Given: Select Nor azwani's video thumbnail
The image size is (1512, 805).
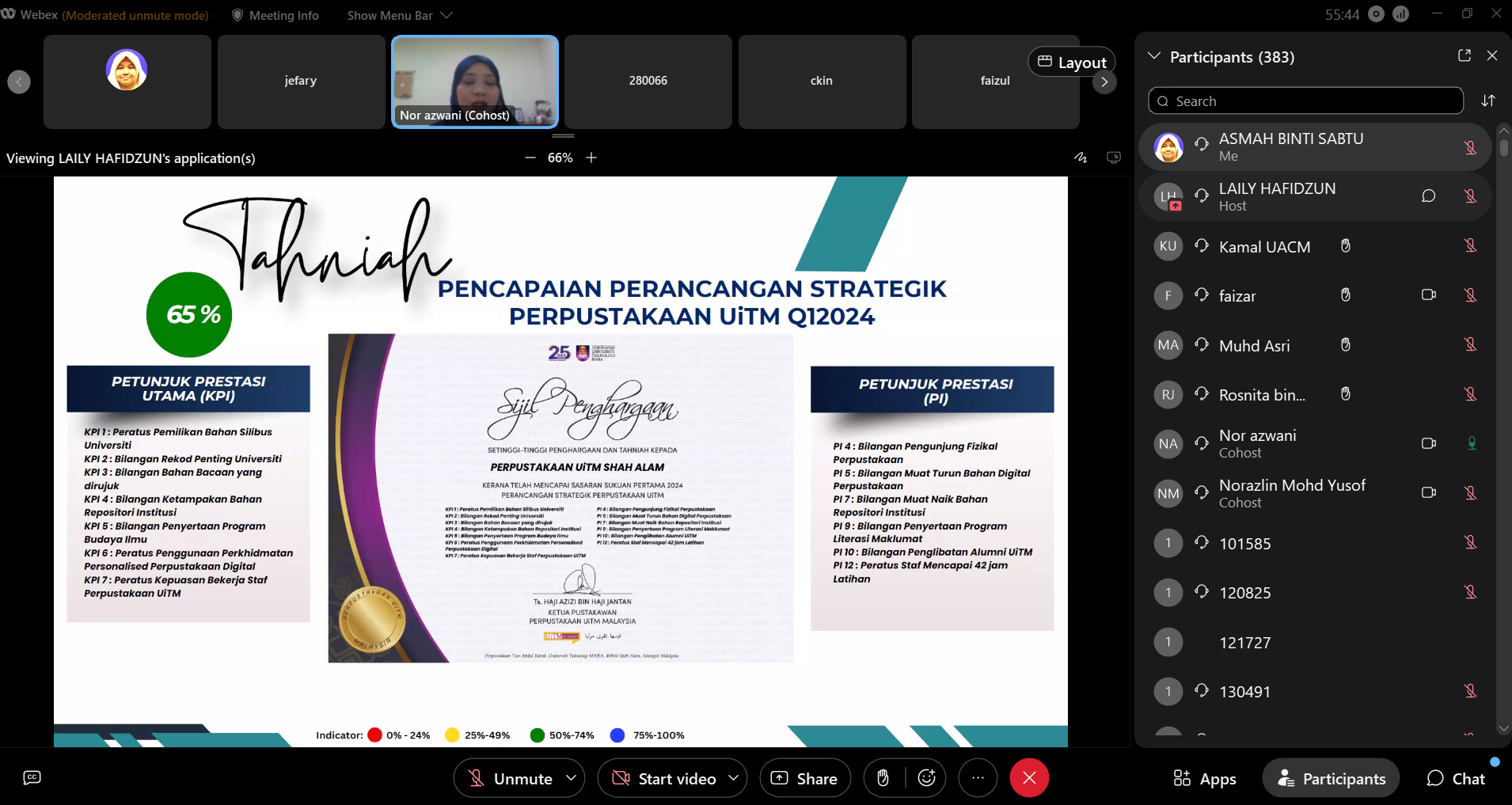Looking at the screenshot, I should pos(475,82).
